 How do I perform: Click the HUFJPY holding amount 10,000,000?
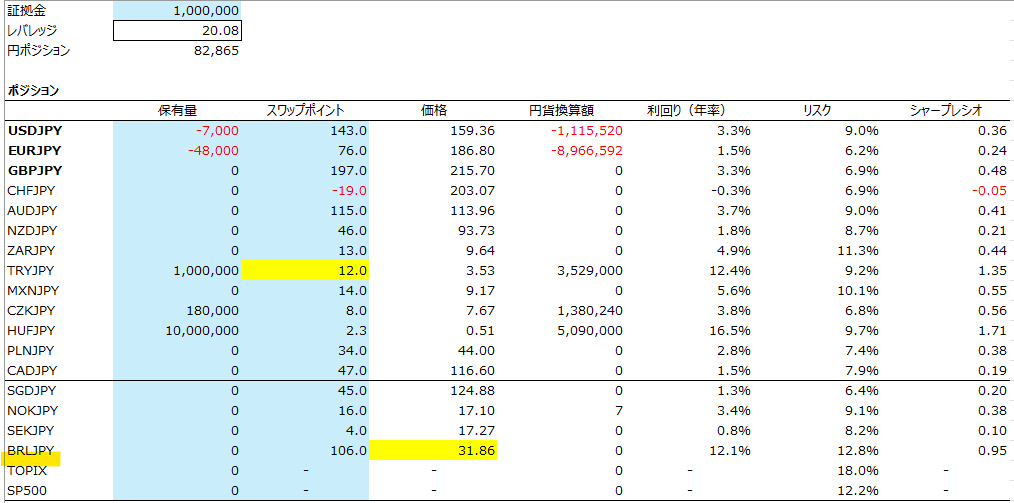(177, 330)
